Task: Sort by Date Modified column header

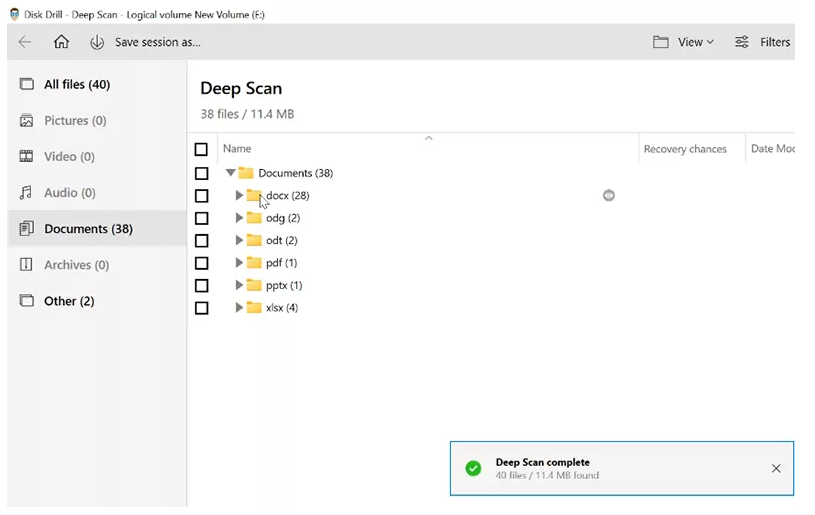Action: [x=773, y=149]
